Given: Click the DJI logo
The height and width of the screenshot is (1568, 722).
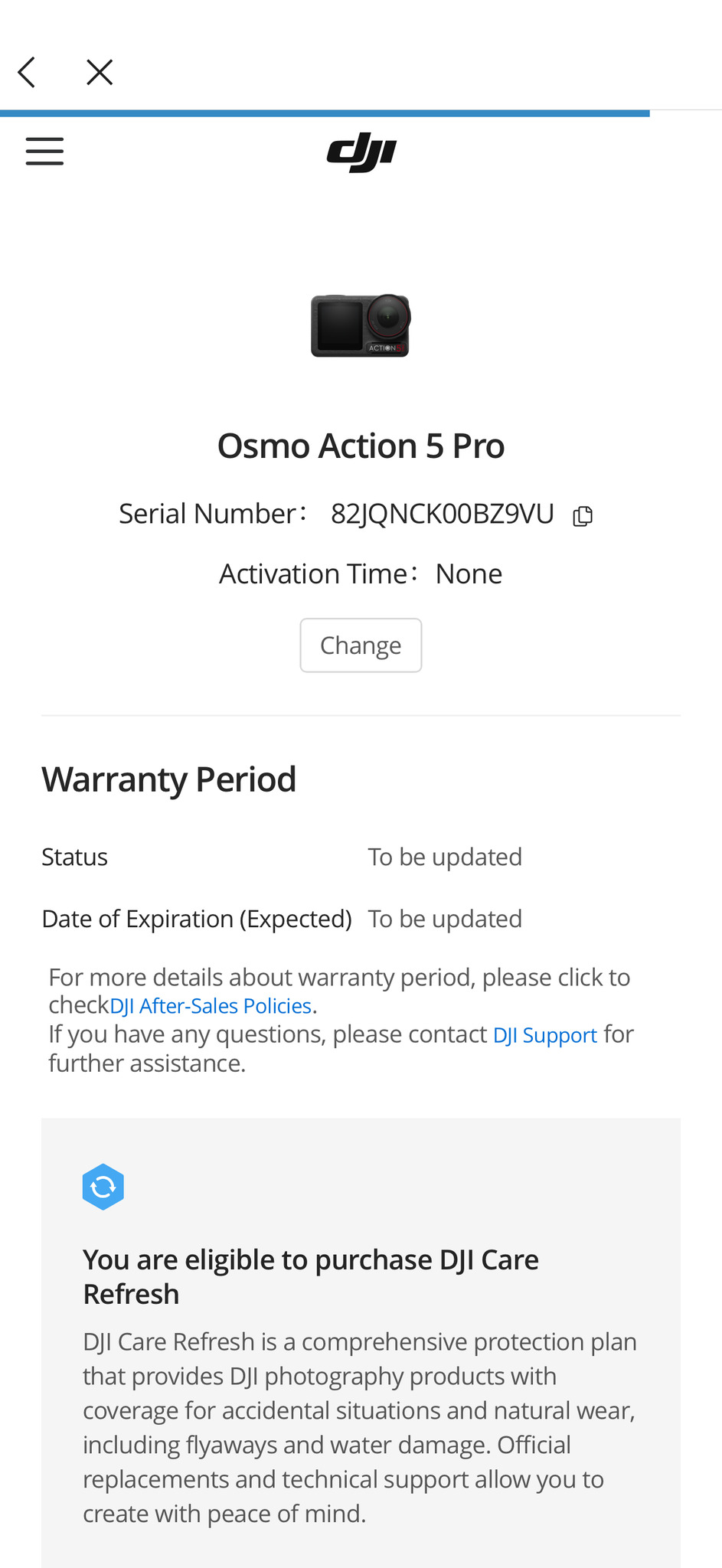Looking at the screenshot, I should 361,152.
